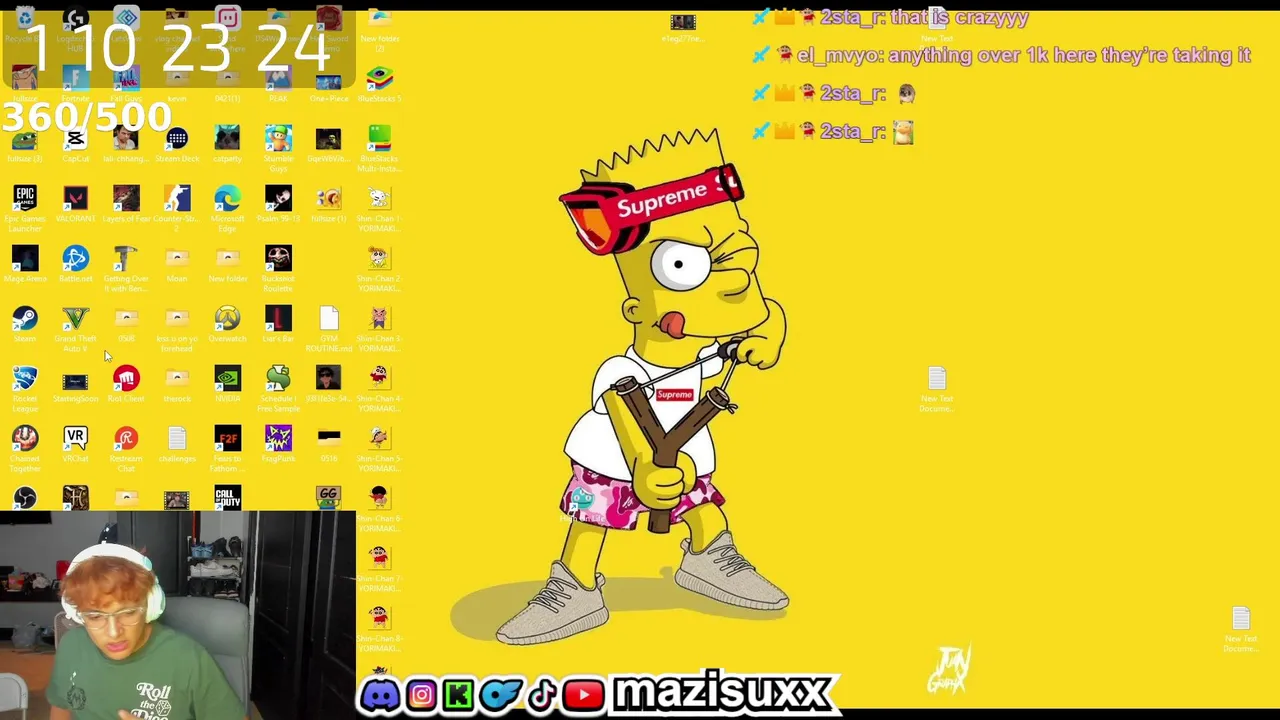Launch the OBS Studio shortcut

[25, 498]
